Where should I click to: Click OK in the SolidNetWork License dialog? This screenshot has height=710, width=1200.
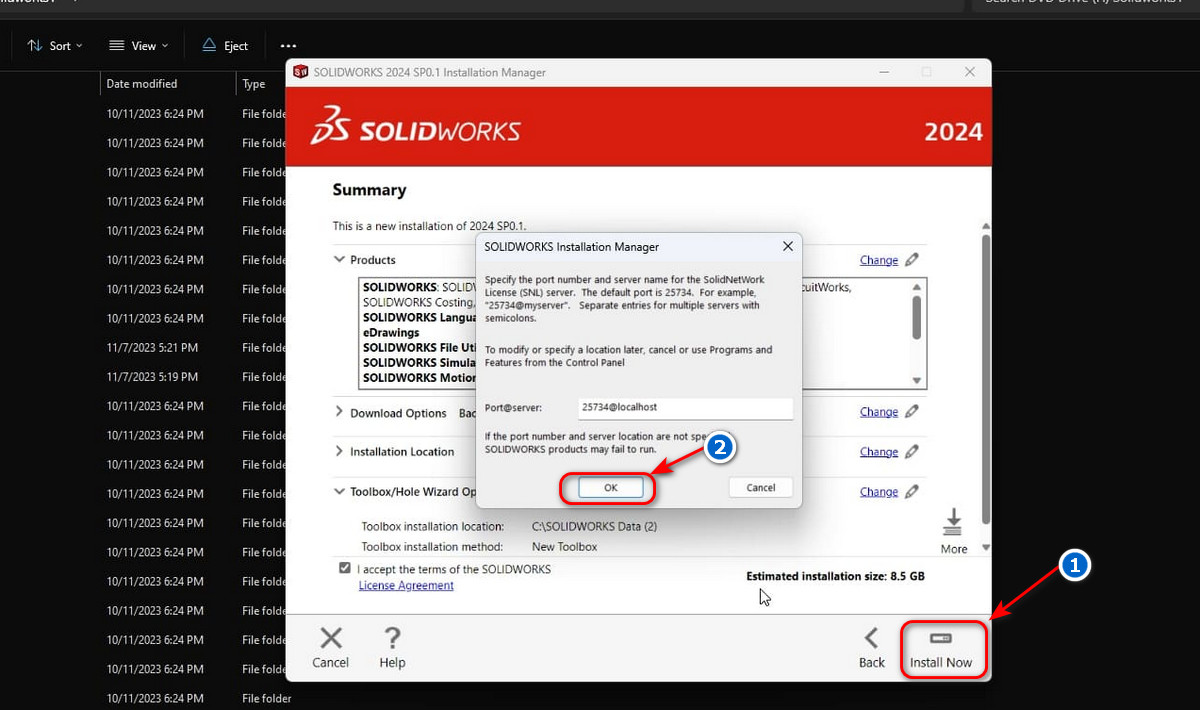point(610,488)
